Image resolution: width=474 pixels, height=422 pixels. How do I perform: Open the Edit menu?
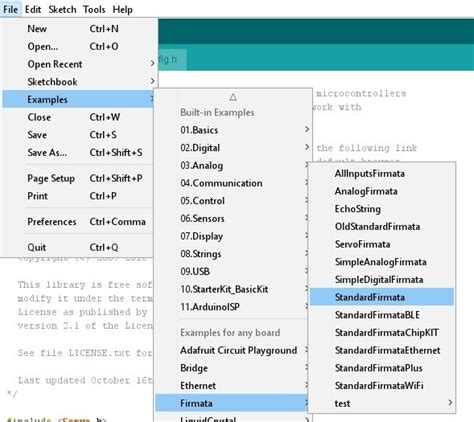pos(33,9)
